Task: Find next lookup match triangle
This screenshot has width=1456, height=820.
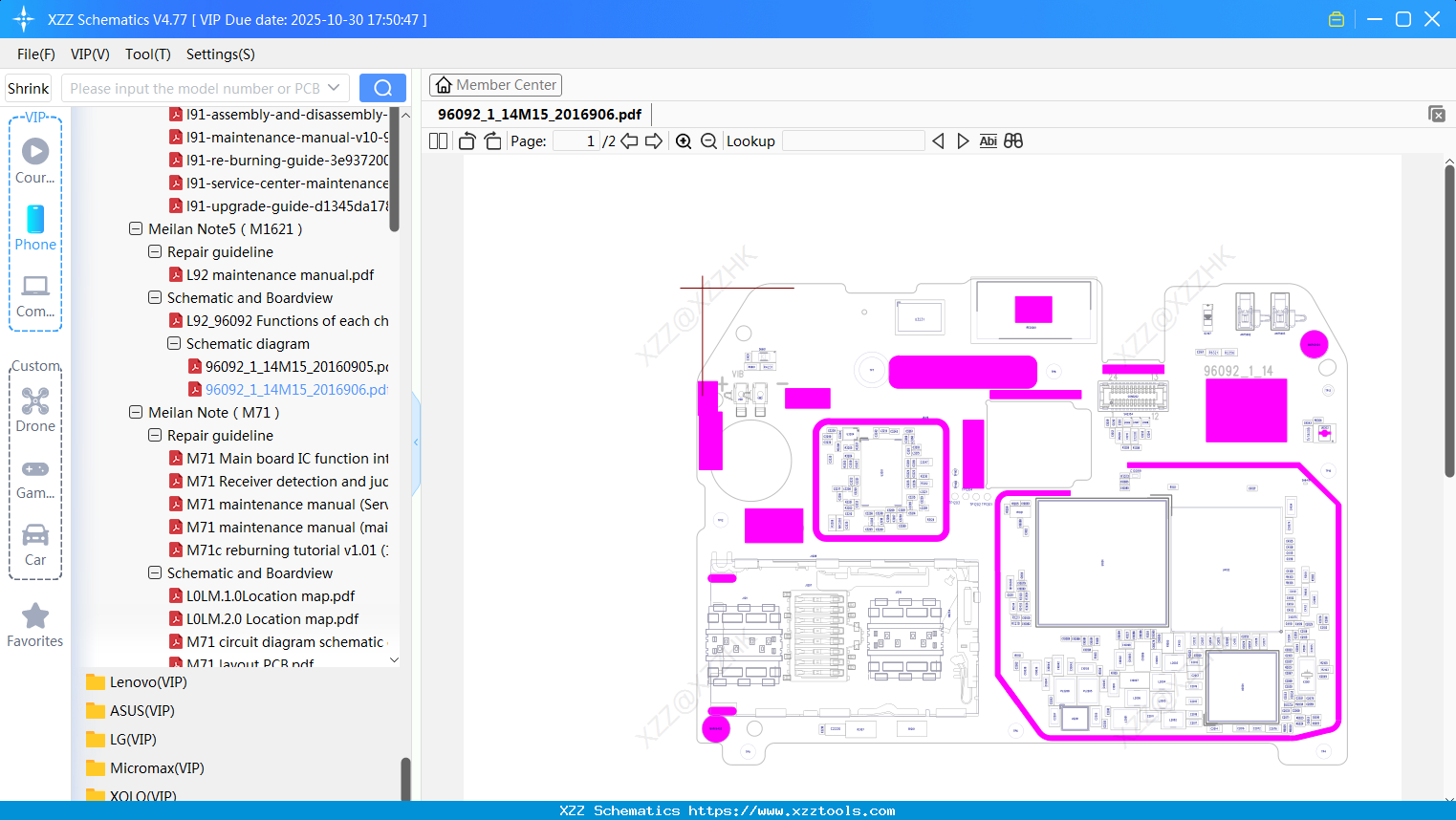Action: coord(963,140)
